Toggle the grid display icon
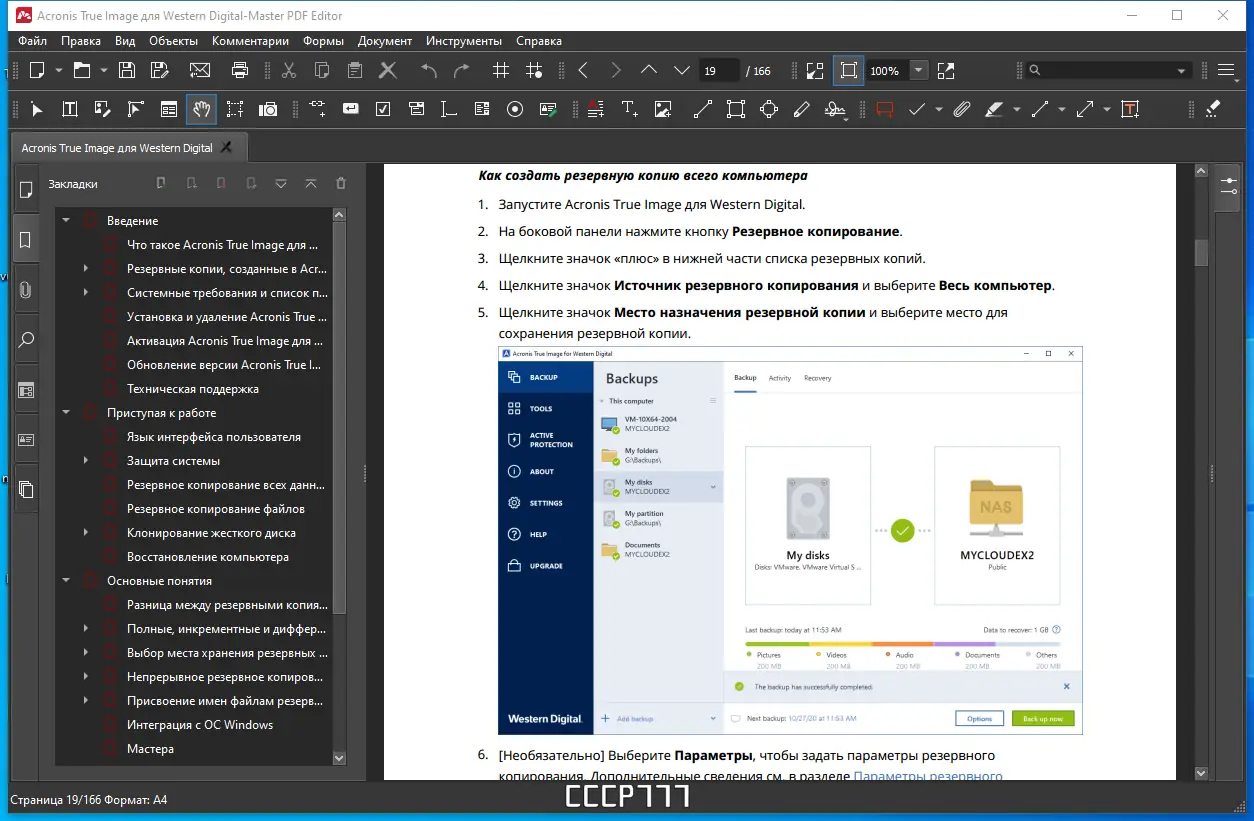Viewport: 1254px width, 821px height. tap(501, 70)
